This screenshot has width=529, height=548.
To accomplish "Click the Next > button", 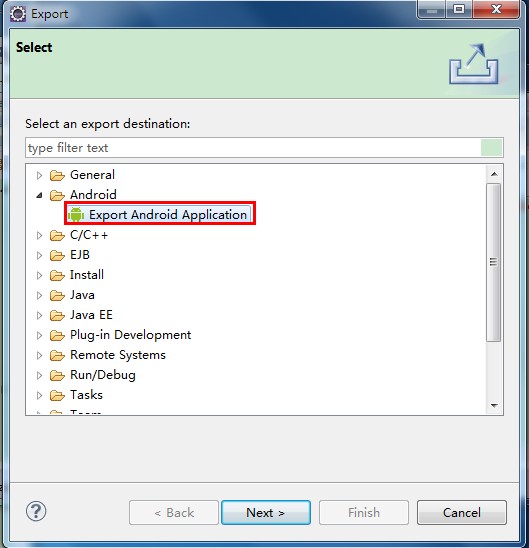I will click(266, 513).
